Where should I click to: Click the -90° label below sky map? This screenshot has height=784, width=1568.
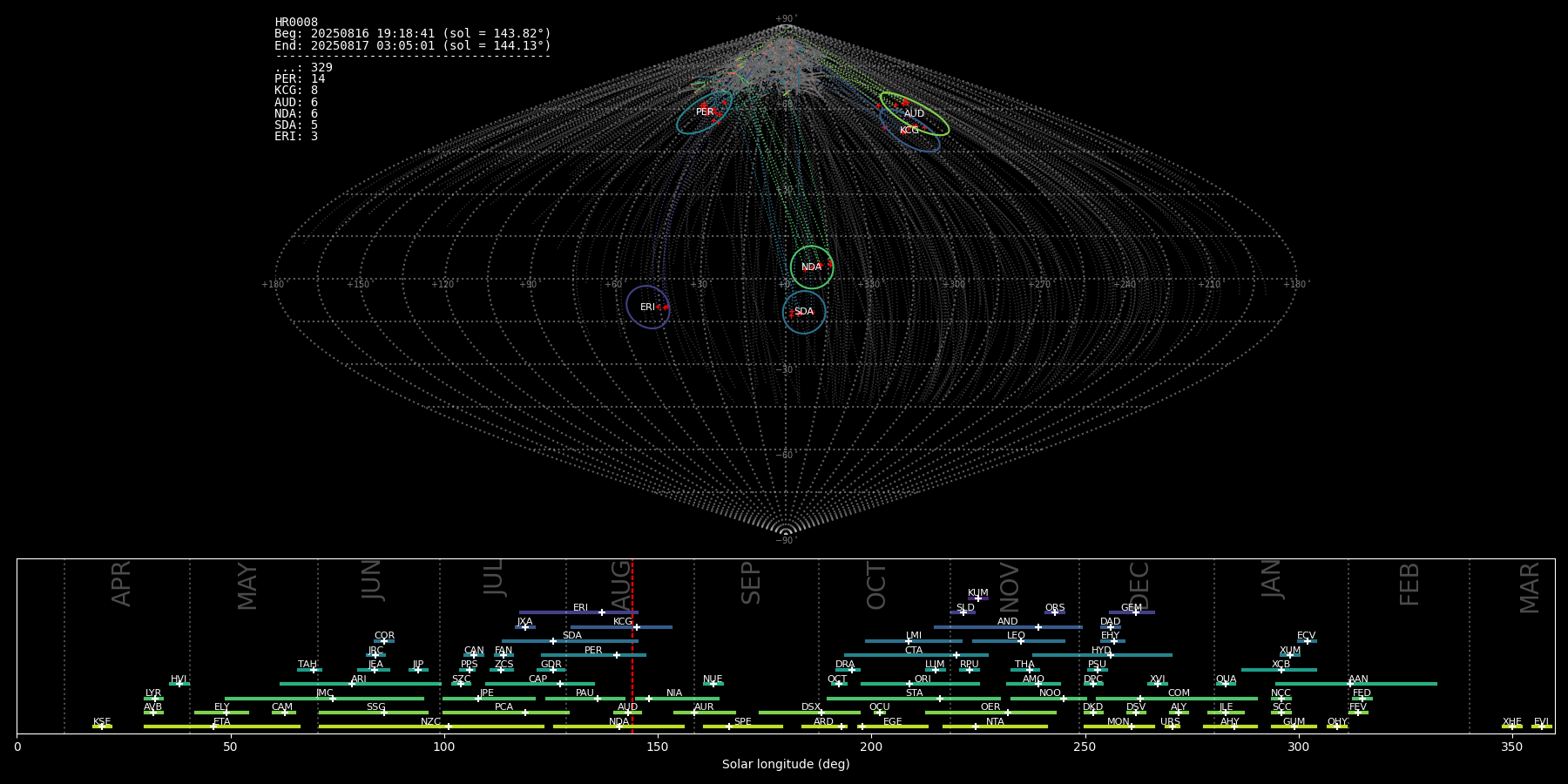click(786, 541)
